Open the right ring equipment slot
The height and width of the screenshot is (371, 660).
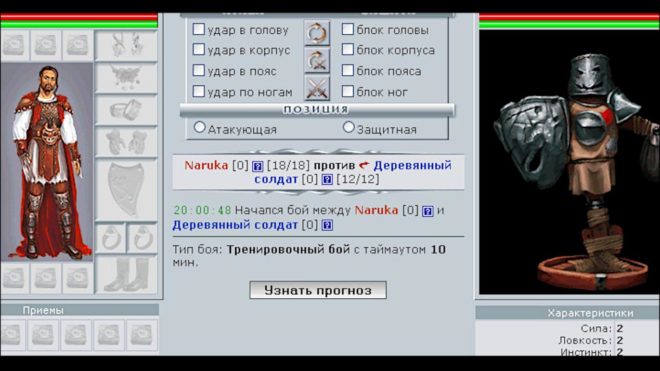(x=143, y=238)
